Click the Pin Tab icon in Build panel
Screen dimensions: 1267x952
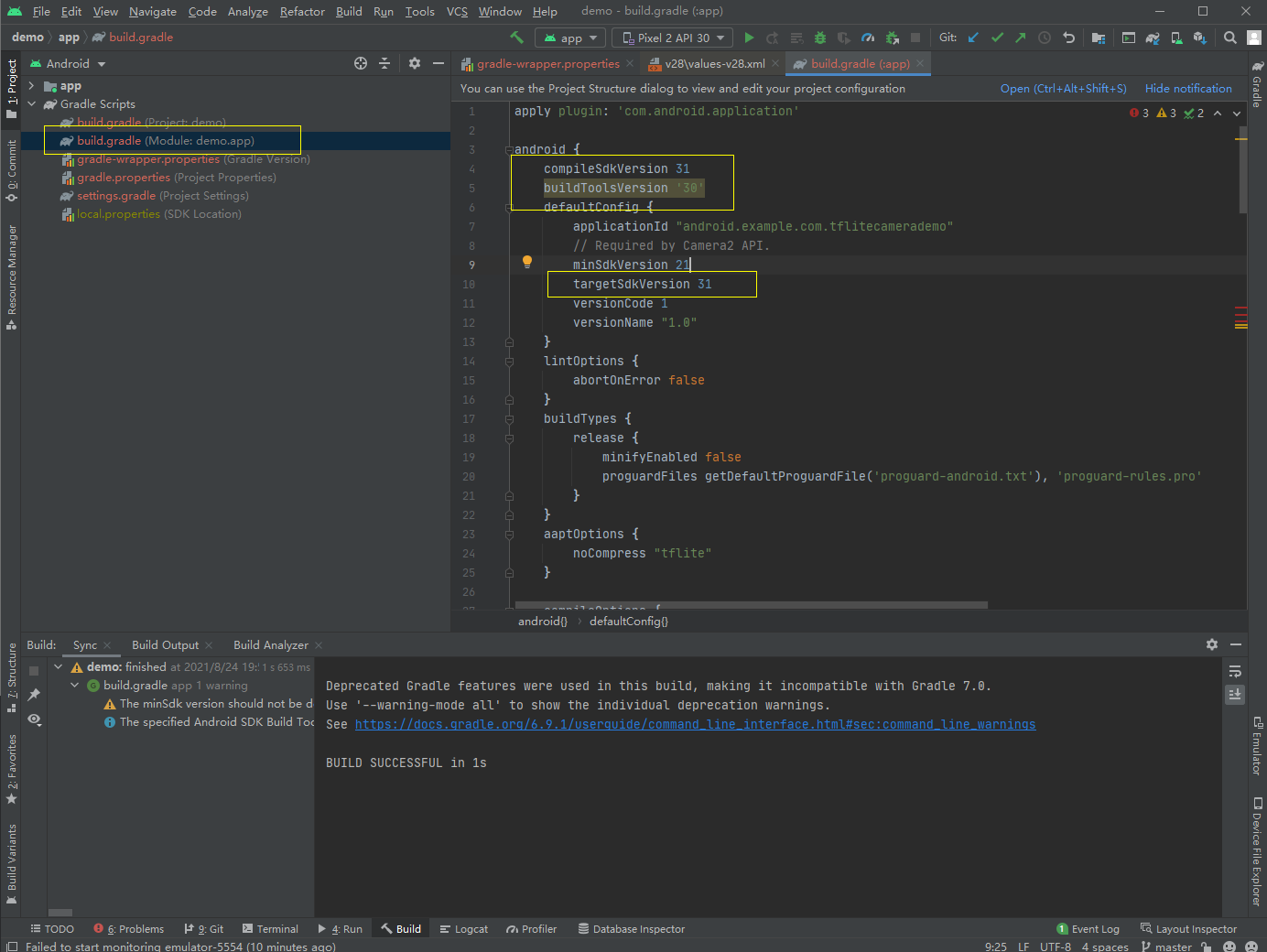(34, 695)
